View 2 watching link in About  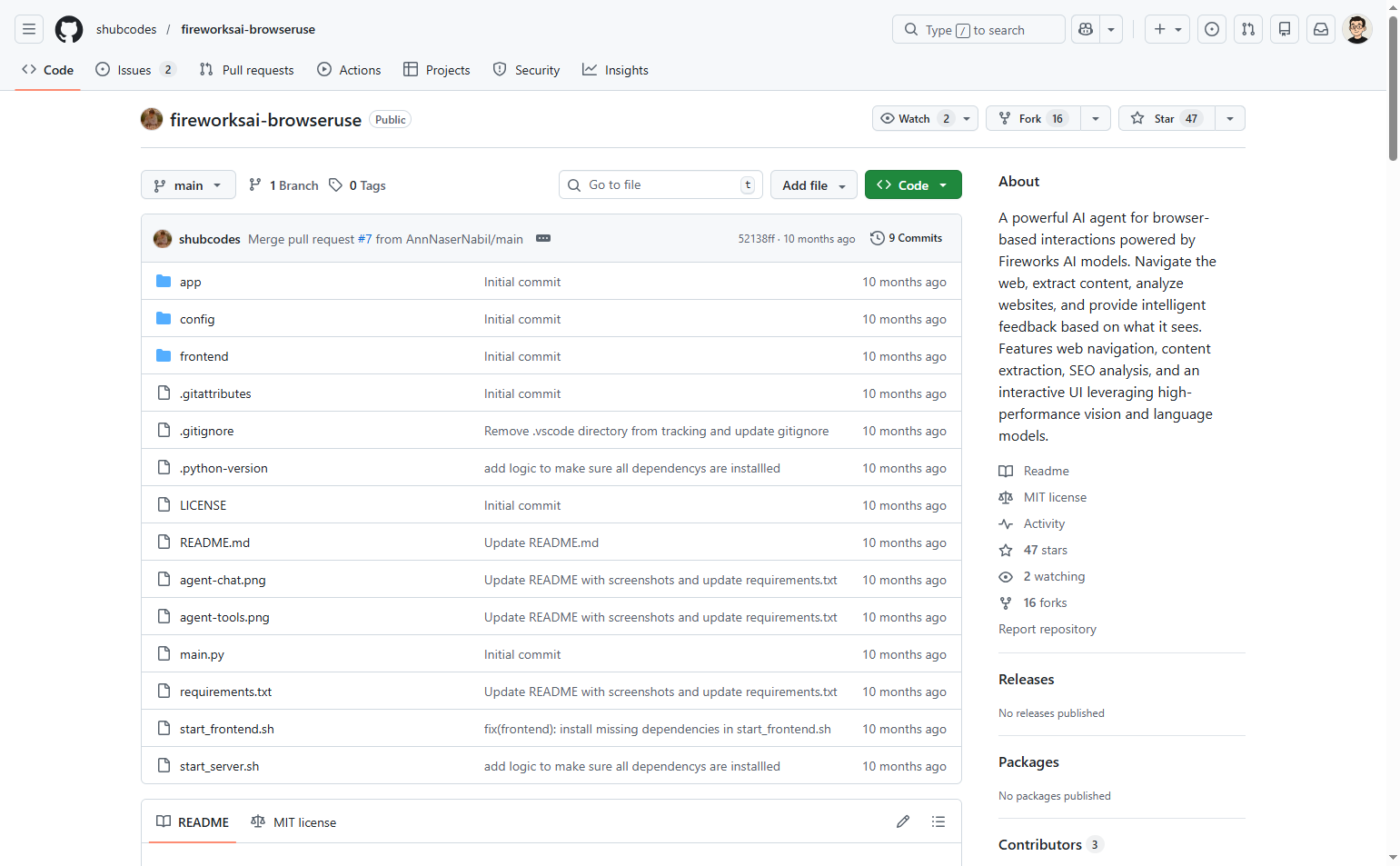pyautogui.click(x=1042, y=576)
